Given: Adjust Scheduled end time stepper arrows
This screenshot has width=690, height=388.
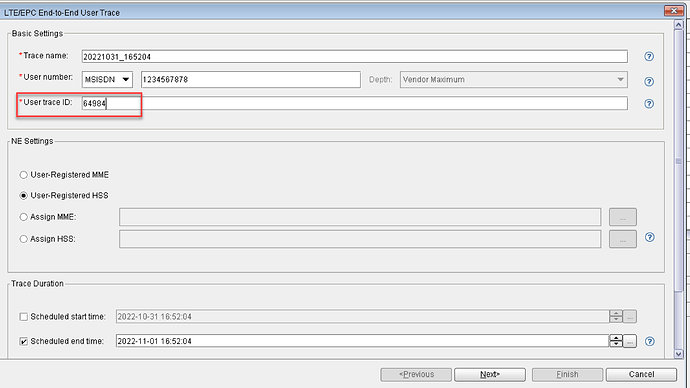Looking at the screenshot, I should point(616,341).
